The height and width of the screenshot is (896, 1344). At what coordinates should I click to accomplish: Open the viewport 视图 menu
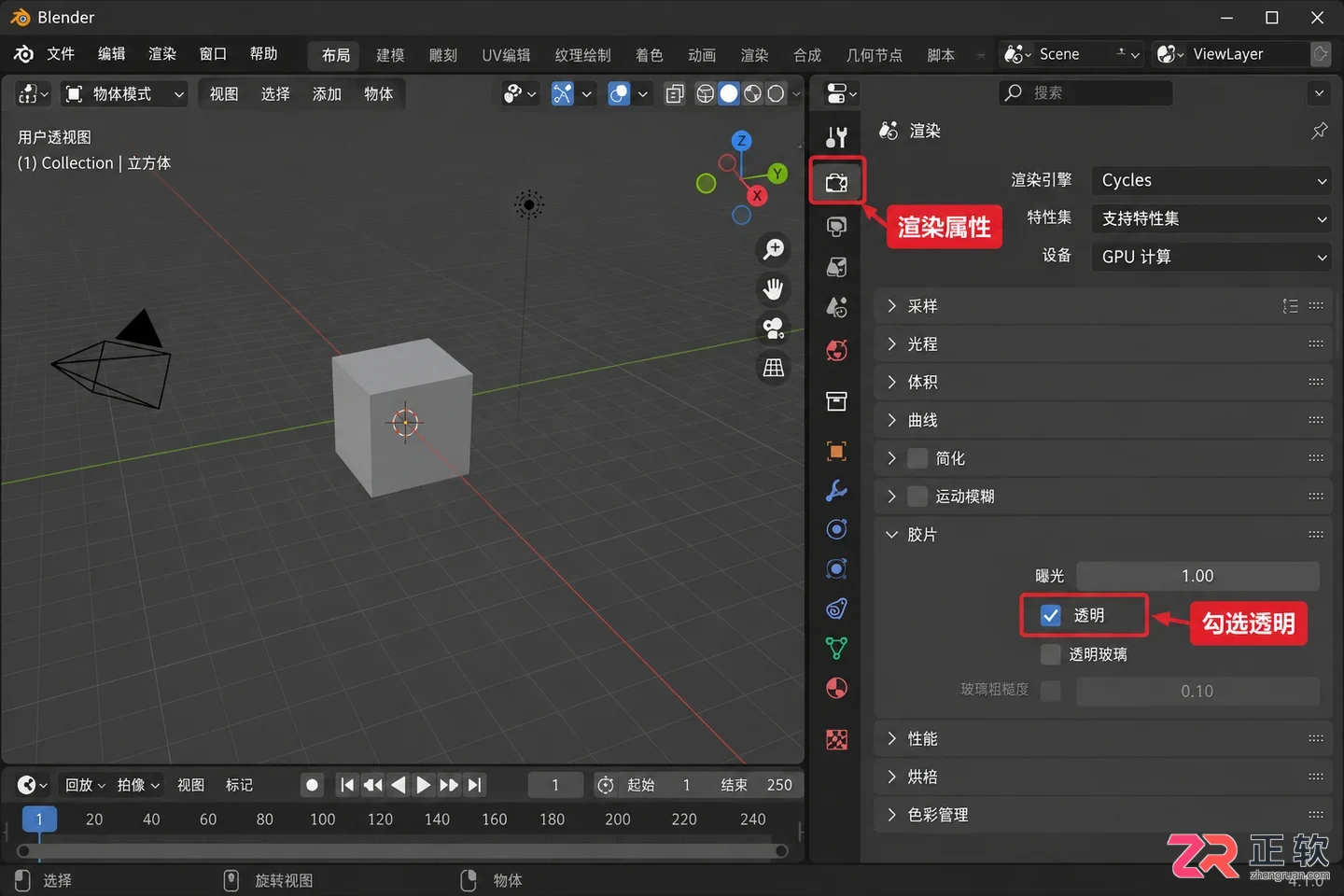pos(224,93)
